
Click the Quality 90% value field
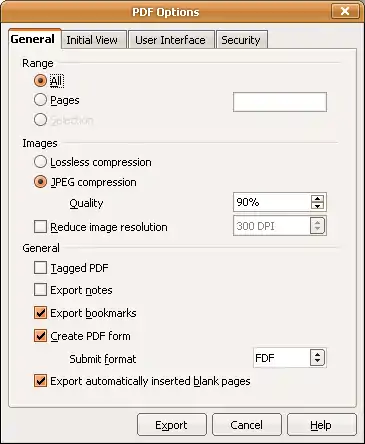coord(272,202)
